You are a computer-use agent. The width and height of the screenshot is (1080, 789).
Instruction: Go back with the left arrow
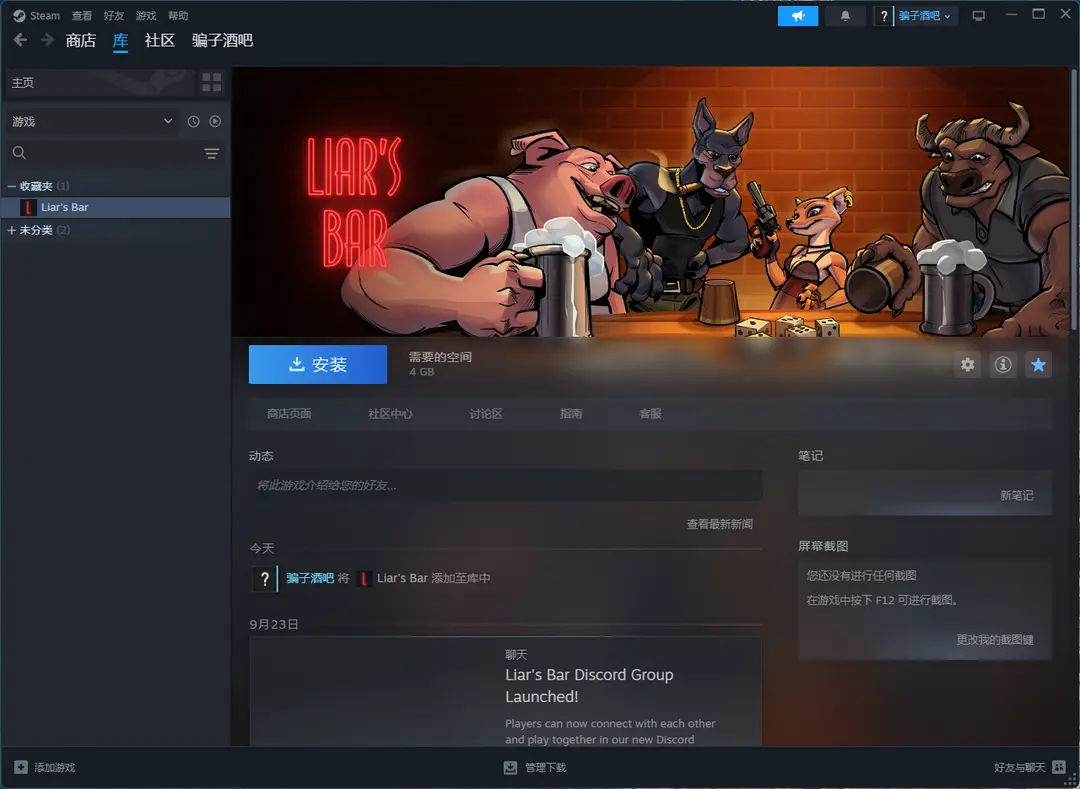point(21,40)
